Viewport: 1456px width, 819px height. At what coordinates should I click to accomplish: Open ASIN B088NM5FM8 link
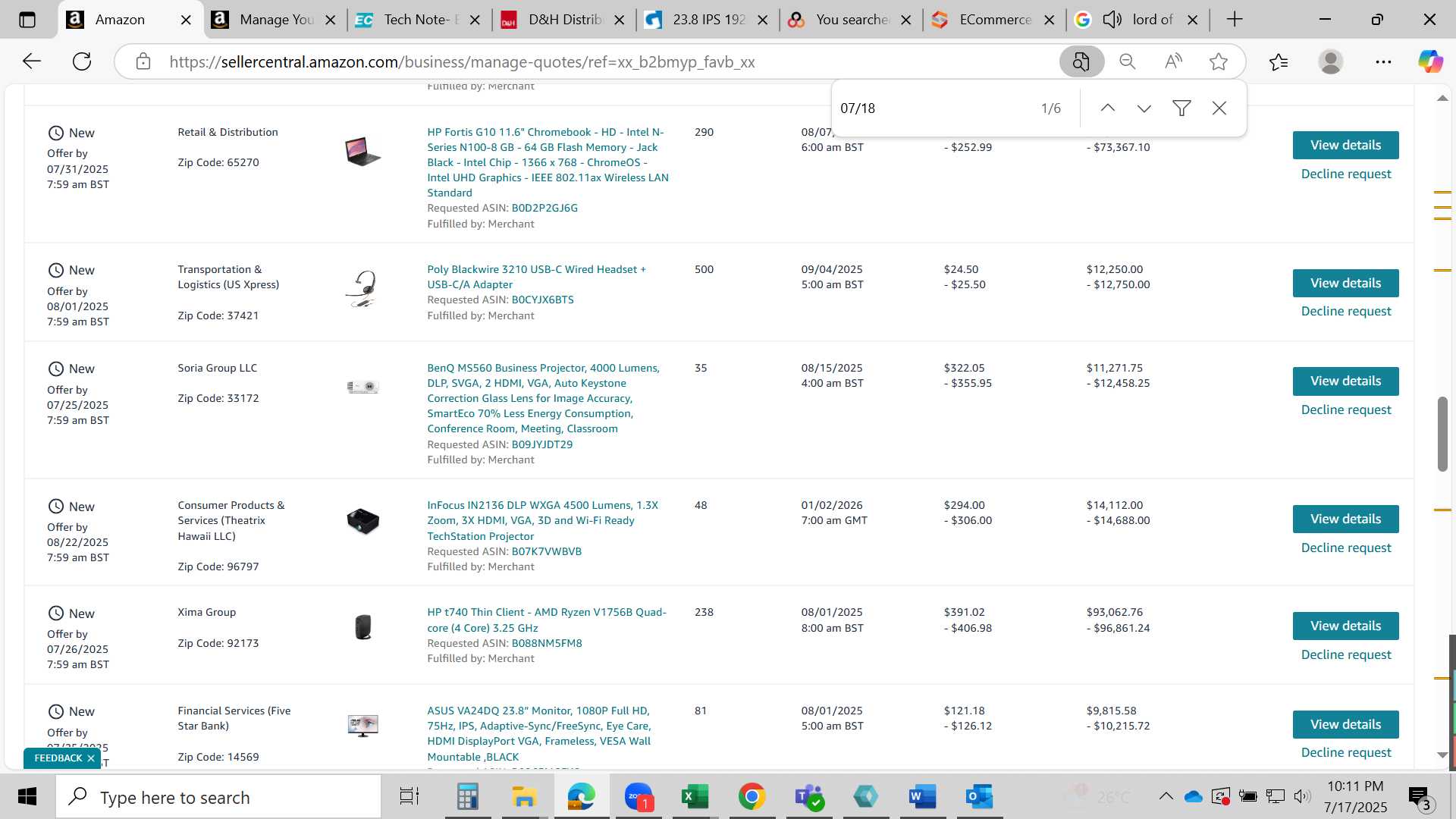click(547, 643)
